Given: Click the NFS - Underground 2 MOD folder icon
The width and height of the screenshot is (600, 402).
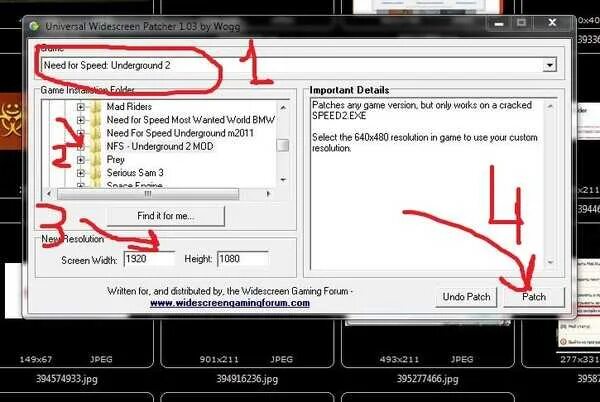Looking at the screenshot, I should [95, 146].
